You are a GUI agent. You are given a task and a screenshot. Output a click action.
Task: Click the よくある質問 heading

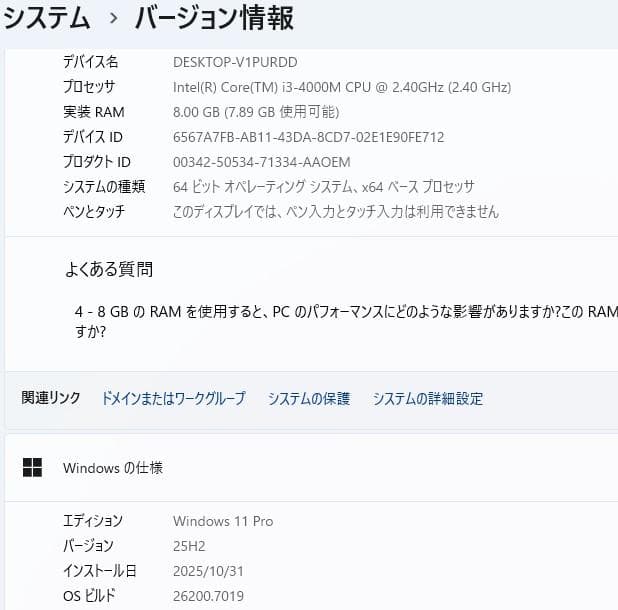pyautogui.click(x=109, y=269)
